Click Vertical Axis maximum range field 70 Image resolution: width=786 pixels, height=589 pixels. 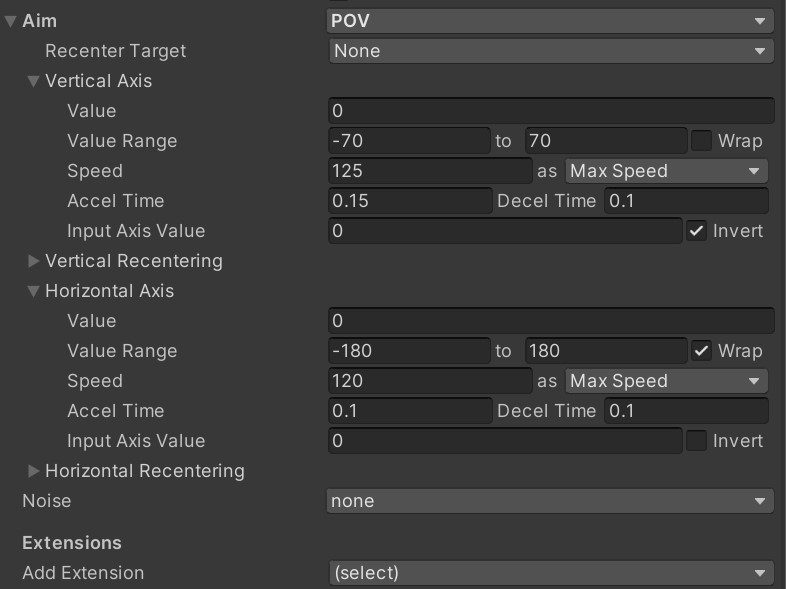pyautogui.click(x=606, y=141)
